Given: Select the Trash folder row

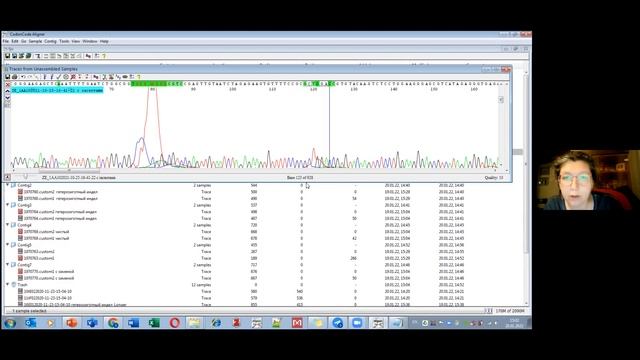Looking at the screenshot, I should coord(263,285).
